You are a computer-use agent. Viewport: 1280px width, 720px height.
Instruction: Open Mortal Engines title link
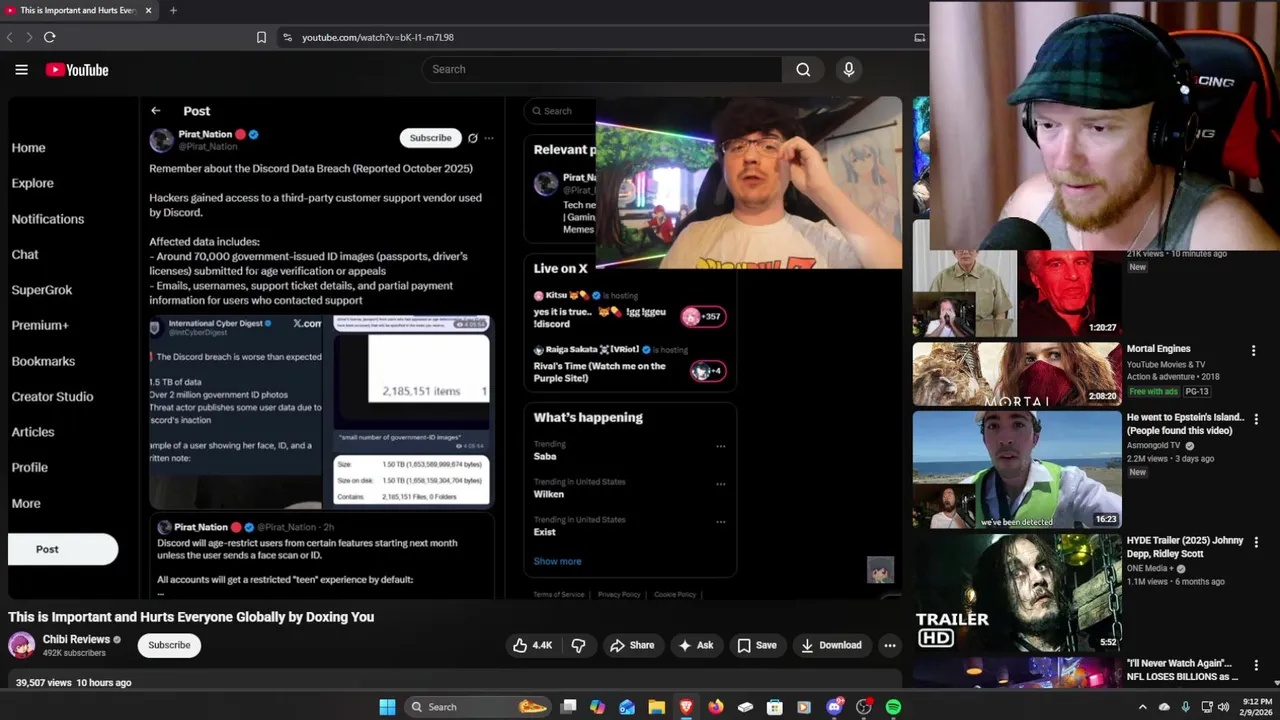pos(1158,349)
